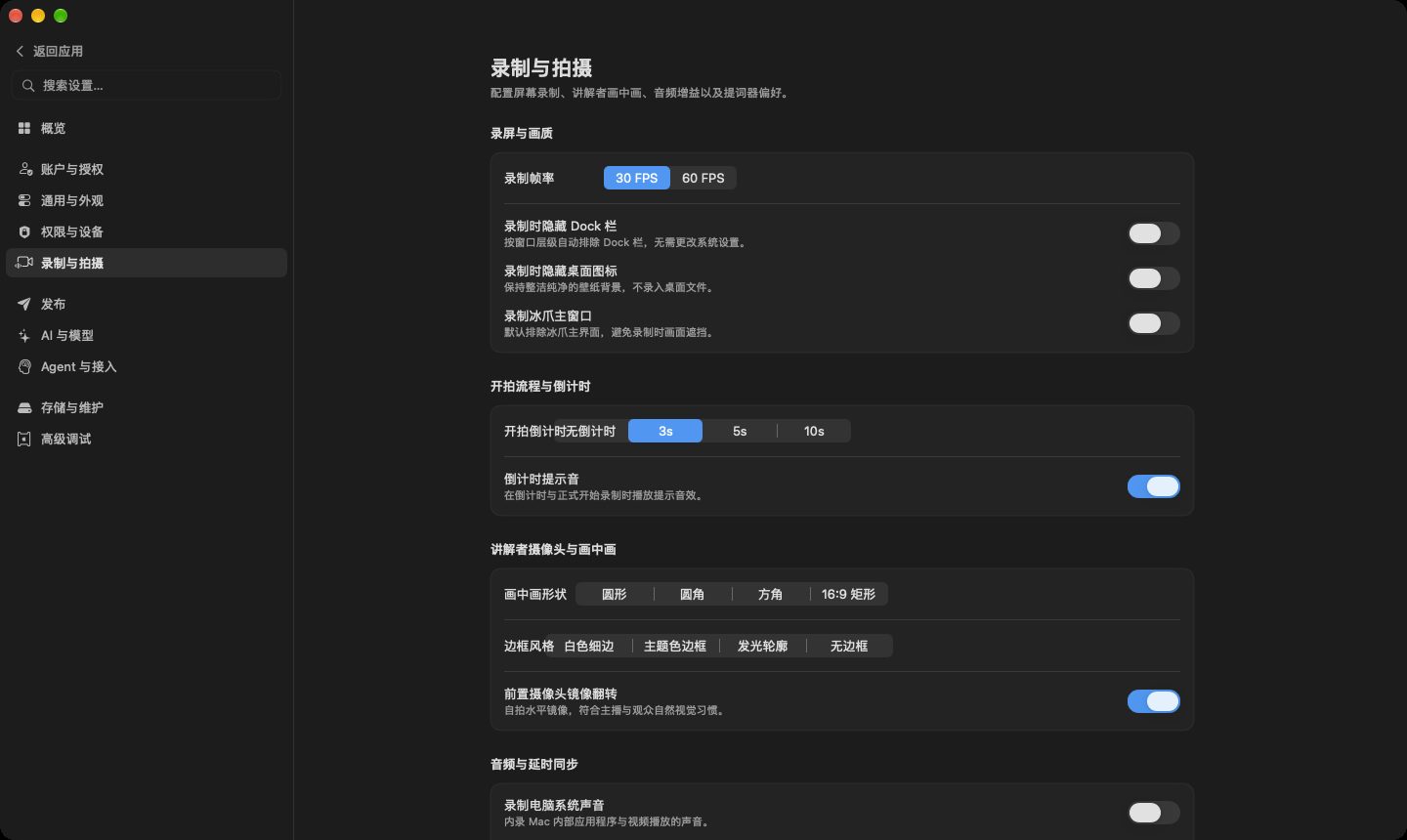Click the 讲解者摄像头与画中画 section title

coord(553,549)
